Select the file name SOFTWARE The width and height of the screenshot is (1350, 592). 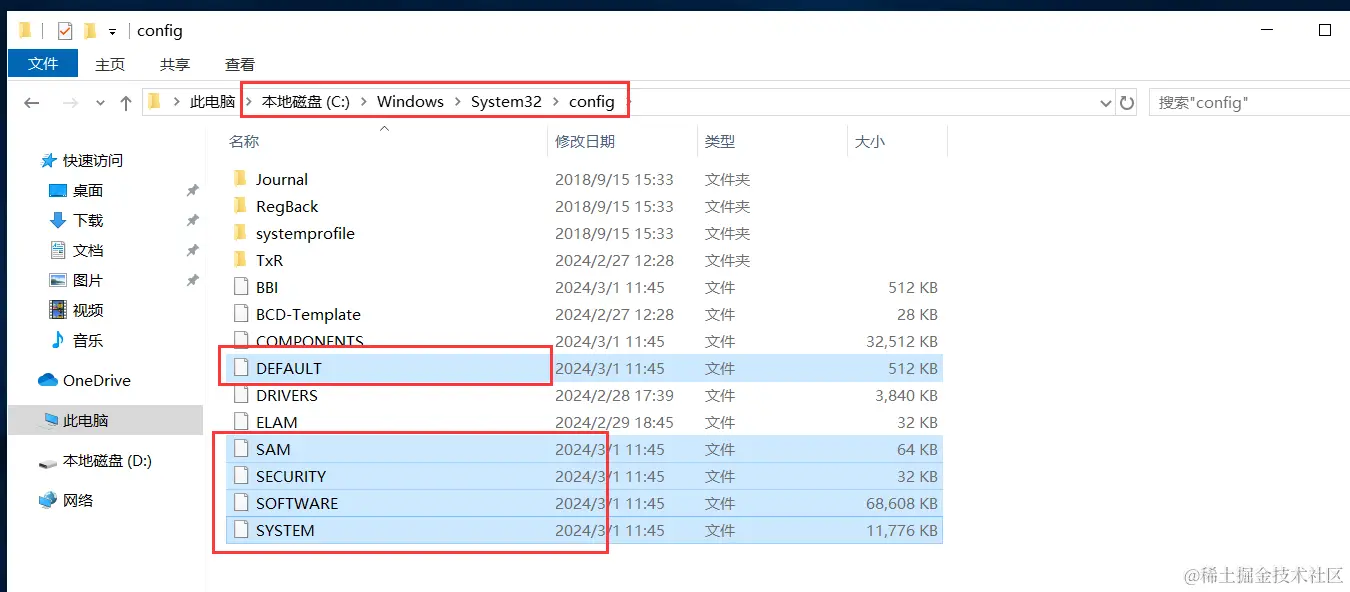pyautogui.click(x=297, y=503)
